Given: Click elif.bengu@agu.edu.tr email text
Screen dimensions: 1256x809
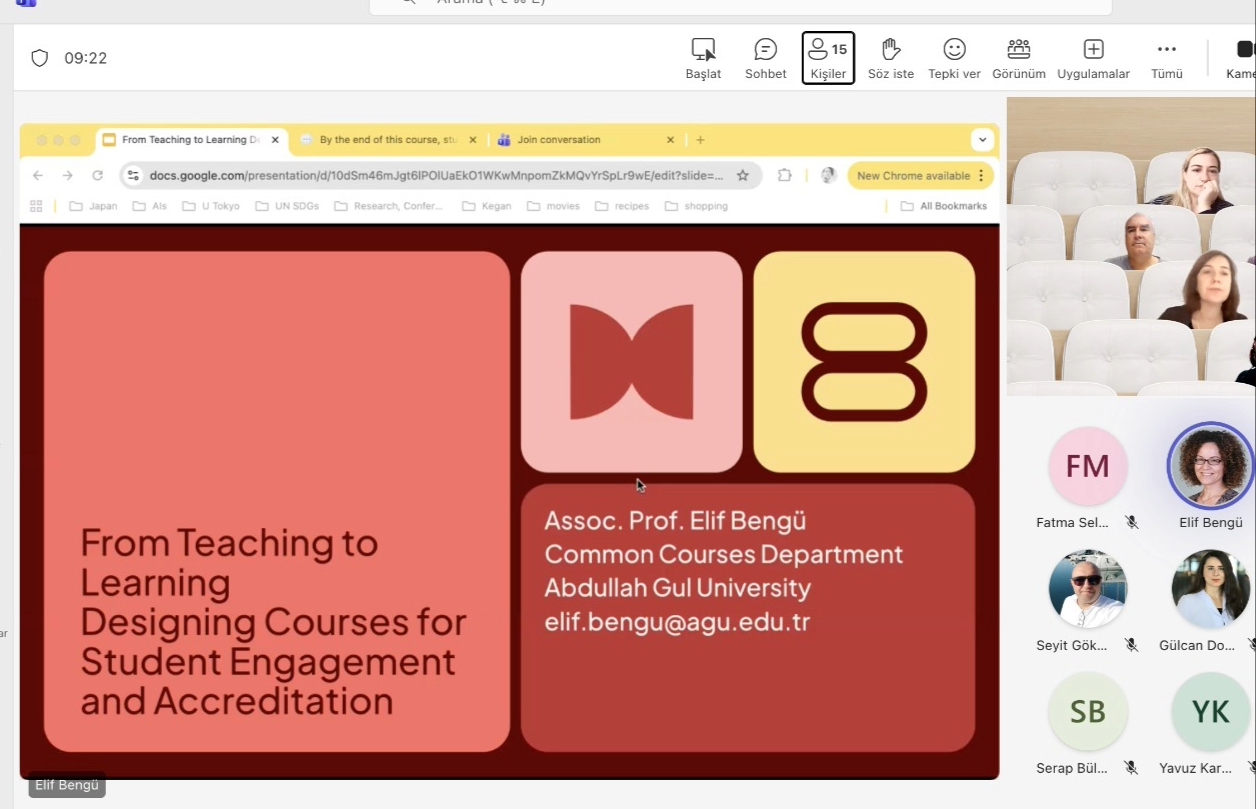Looking at the screenshot, I should pos(677,621).
